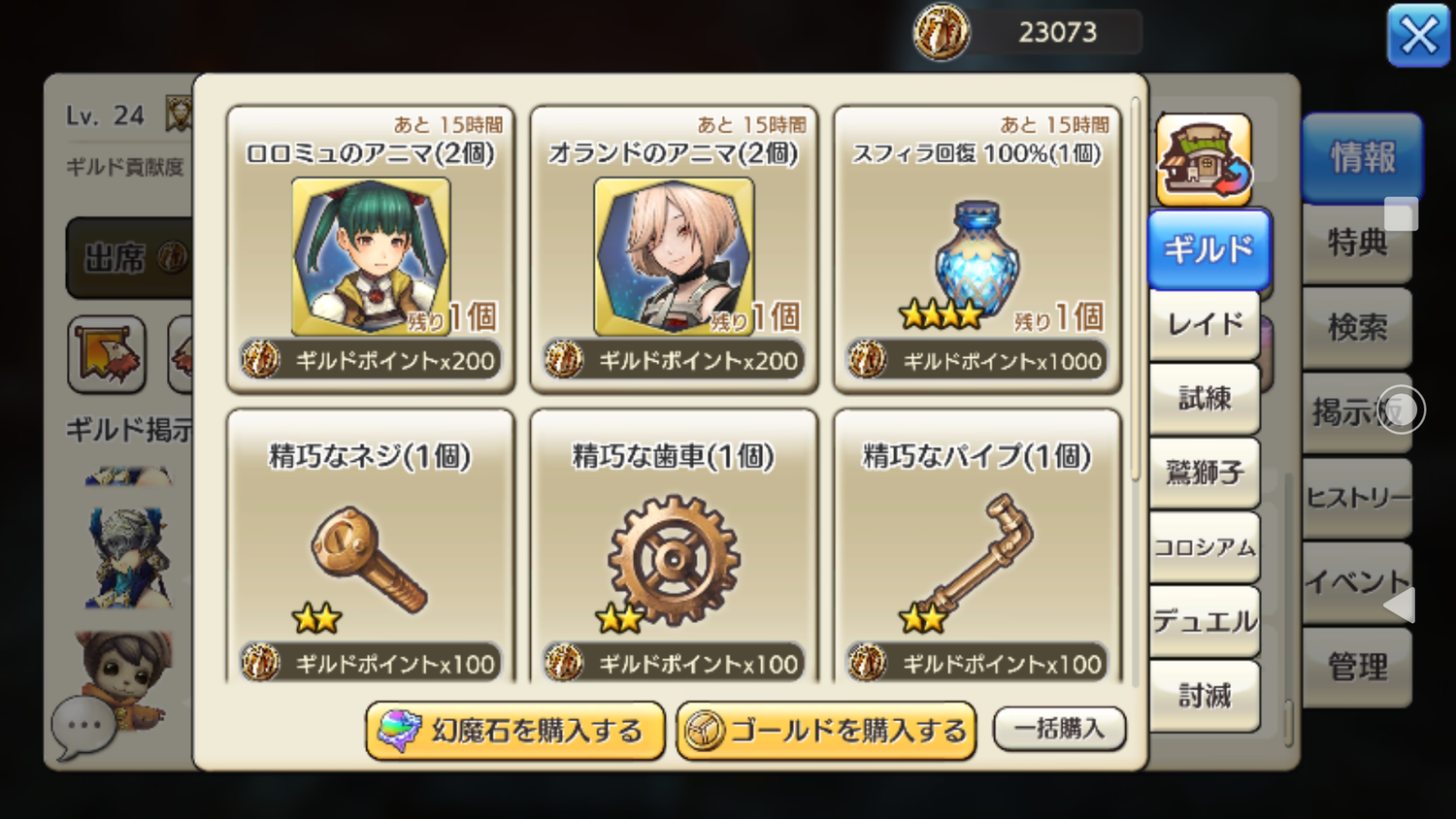Choose the precise gear item icon
The image size is (1456, 819).
coord(674,560)
